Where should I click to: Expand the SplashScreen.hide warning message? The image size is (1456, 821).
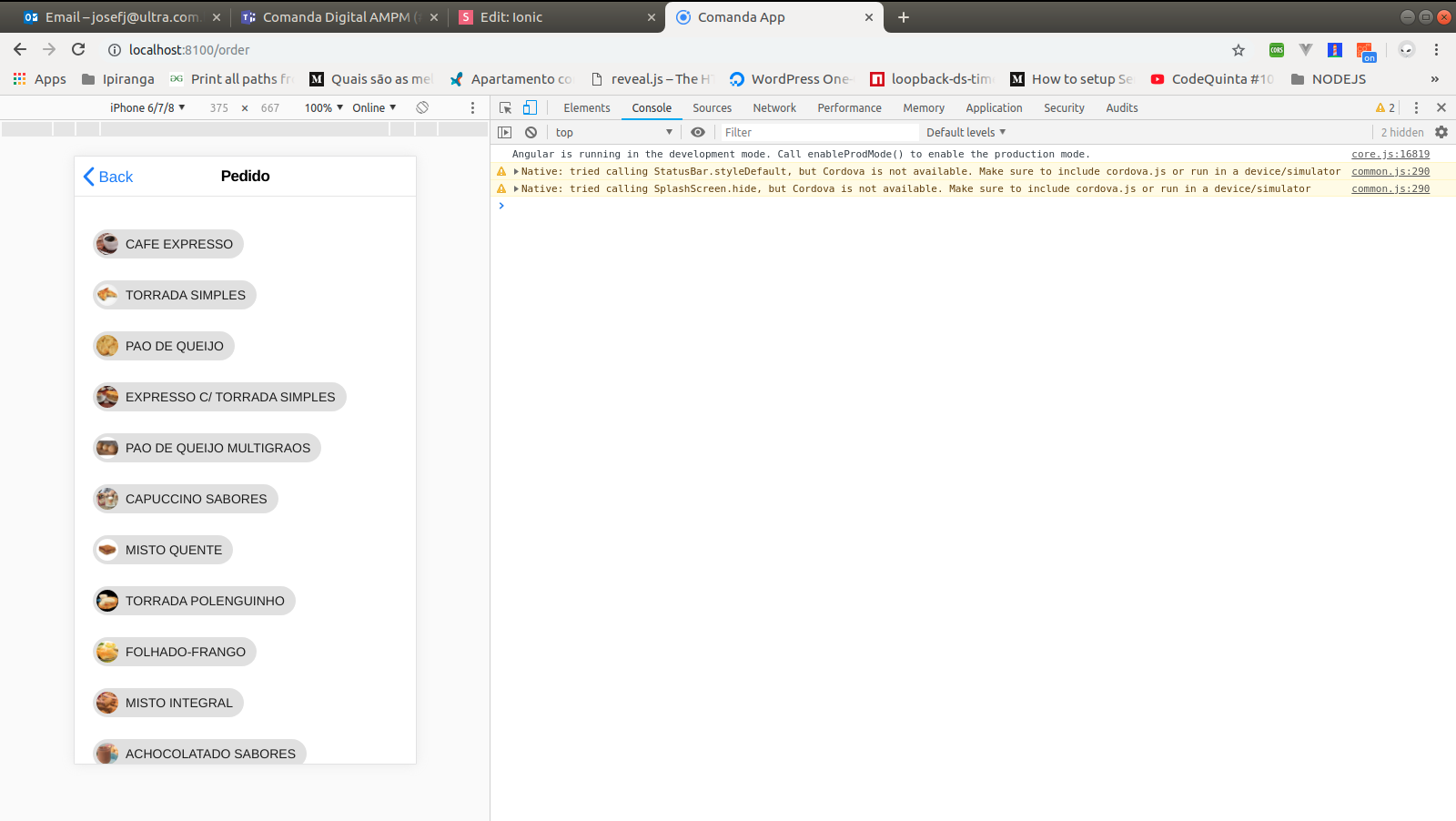pyautogui.click(x=516, y=188)
